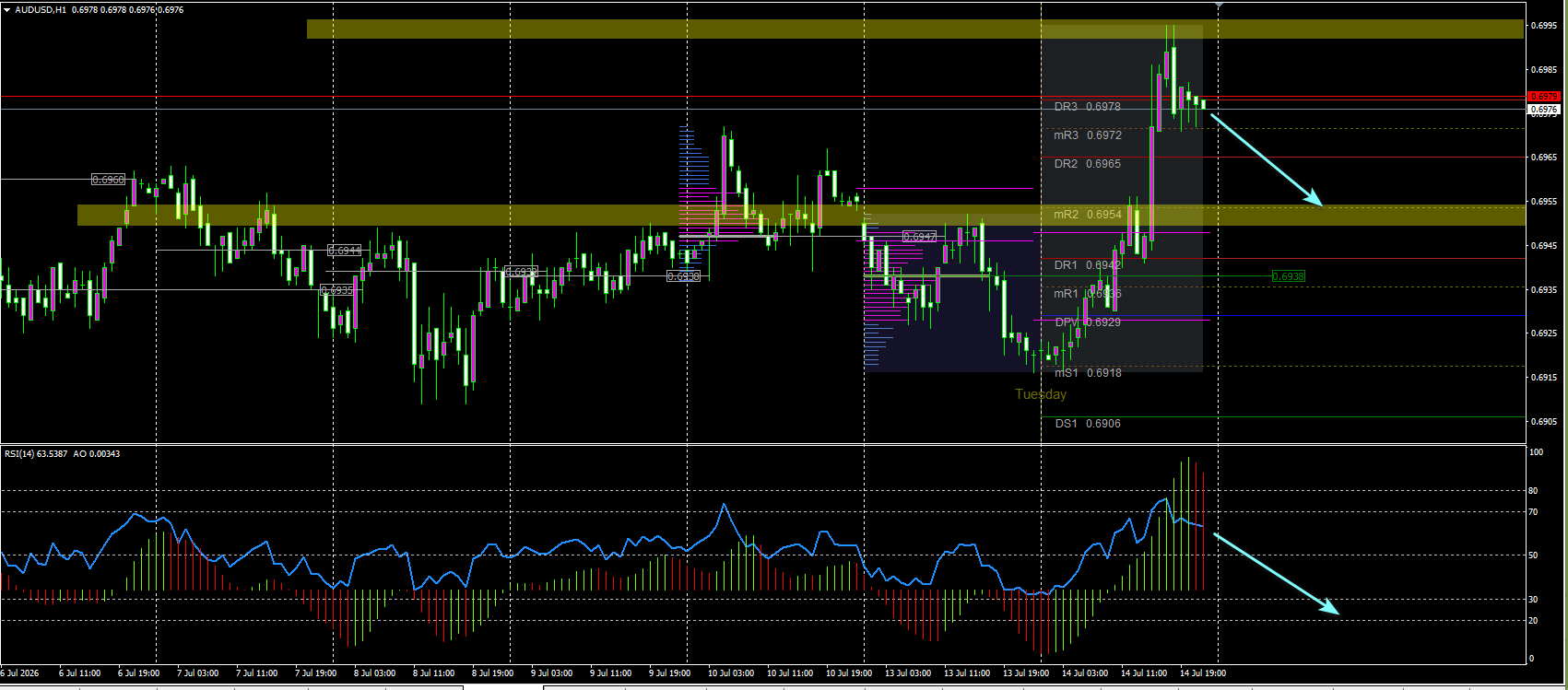Image resolution: width=1568 pixels, height=690 pixels.
Task: Select the mR2 0.6954 pivot label
Action: click(x=1088, y=215)
